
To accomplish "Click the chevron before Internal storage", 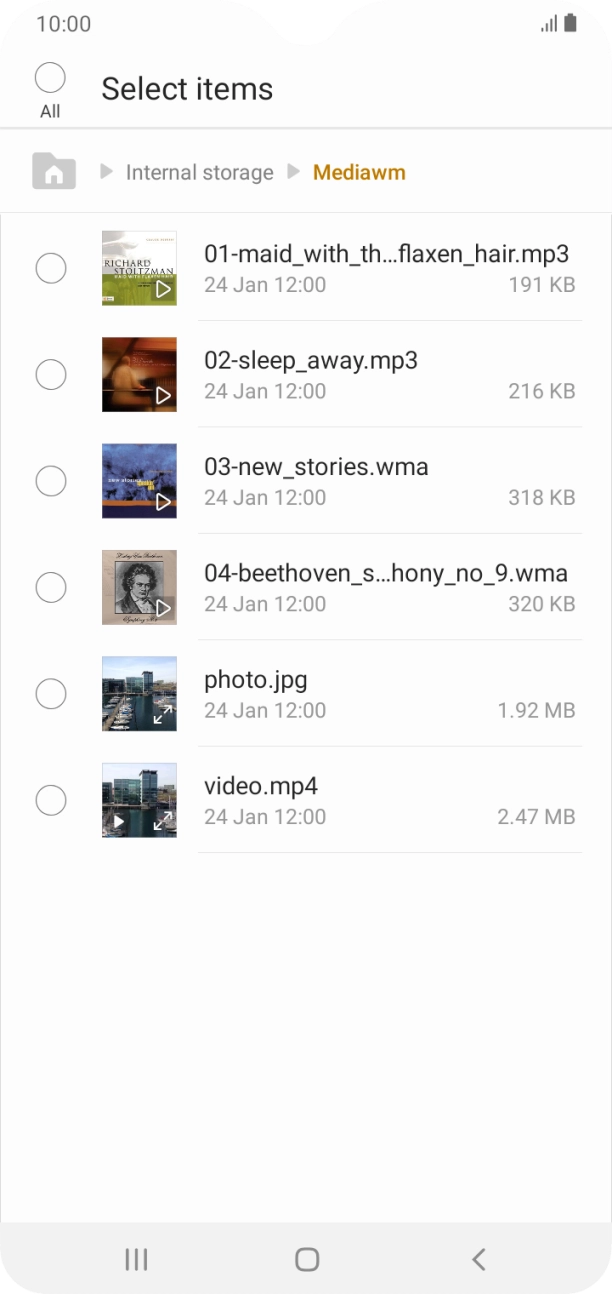I will click(x=106, y=171).
